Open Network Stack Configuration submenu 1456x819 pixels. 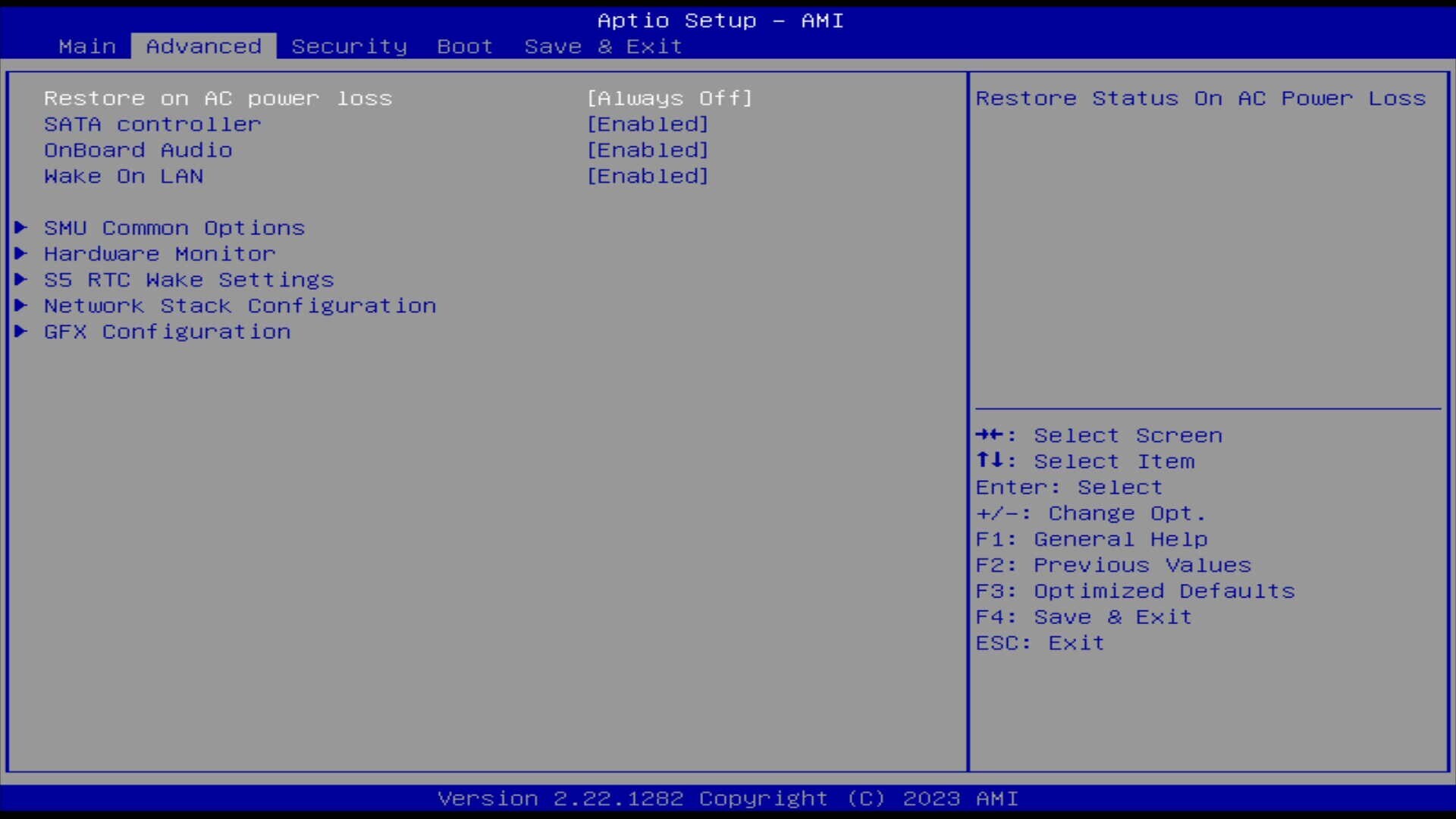[240, 306]
